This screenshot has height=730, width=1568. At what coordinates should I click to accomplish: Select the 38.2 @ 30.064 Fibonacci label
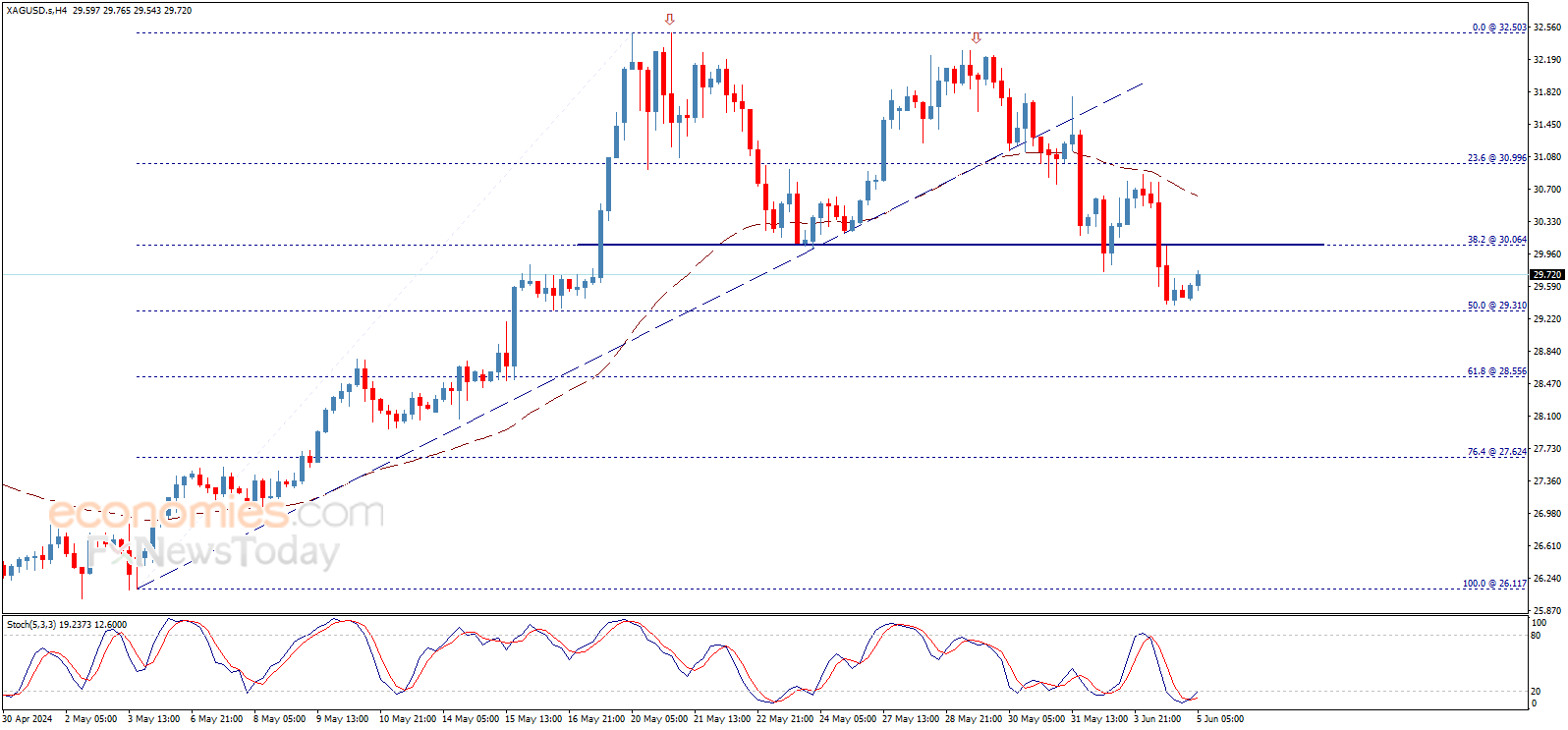(1497, 240)
